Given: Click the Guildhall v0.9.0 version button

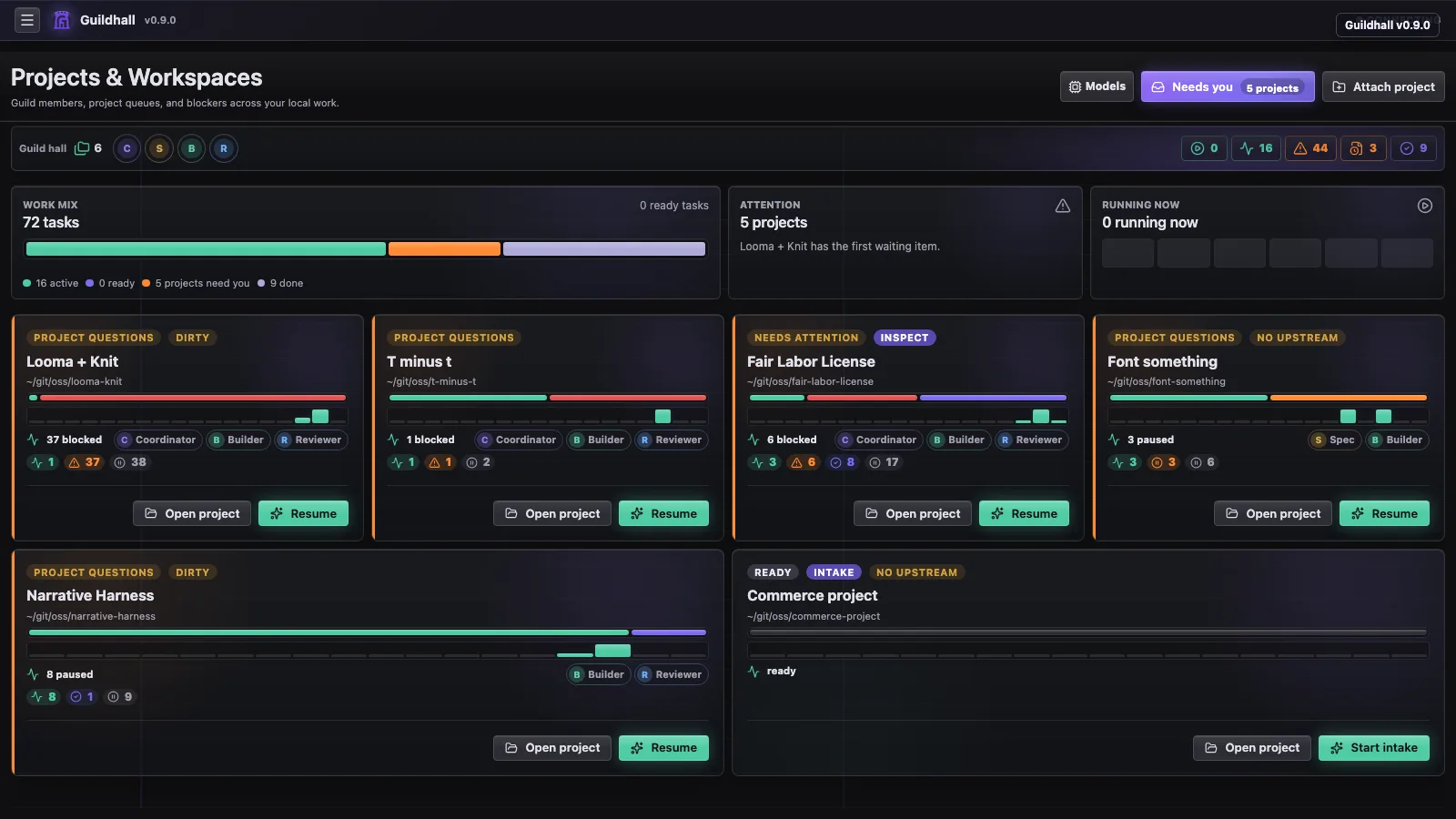Looking at the screenshot, I should coord(1387,25).
